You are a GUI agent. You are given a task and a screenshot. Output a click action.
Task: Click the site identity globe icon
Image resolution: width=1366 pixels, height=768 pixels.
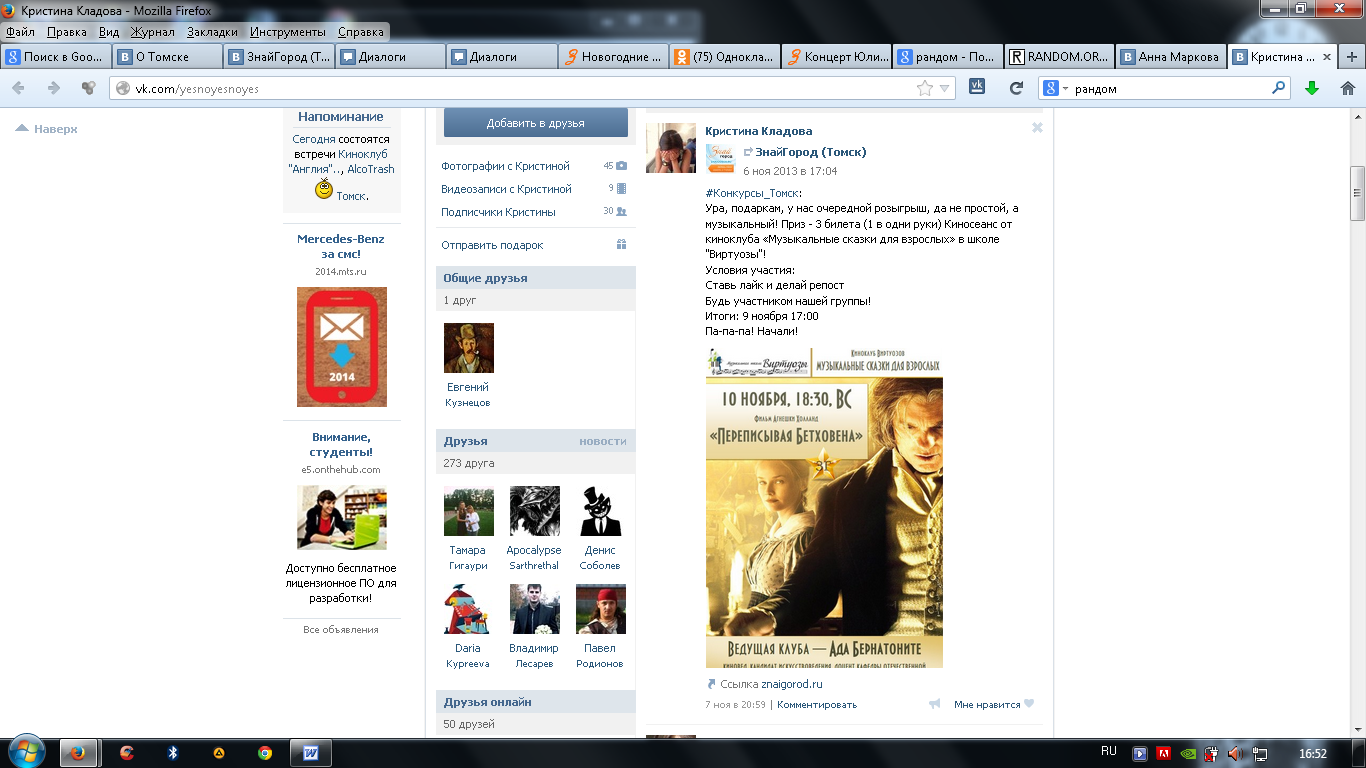click(x=123, y=88)
